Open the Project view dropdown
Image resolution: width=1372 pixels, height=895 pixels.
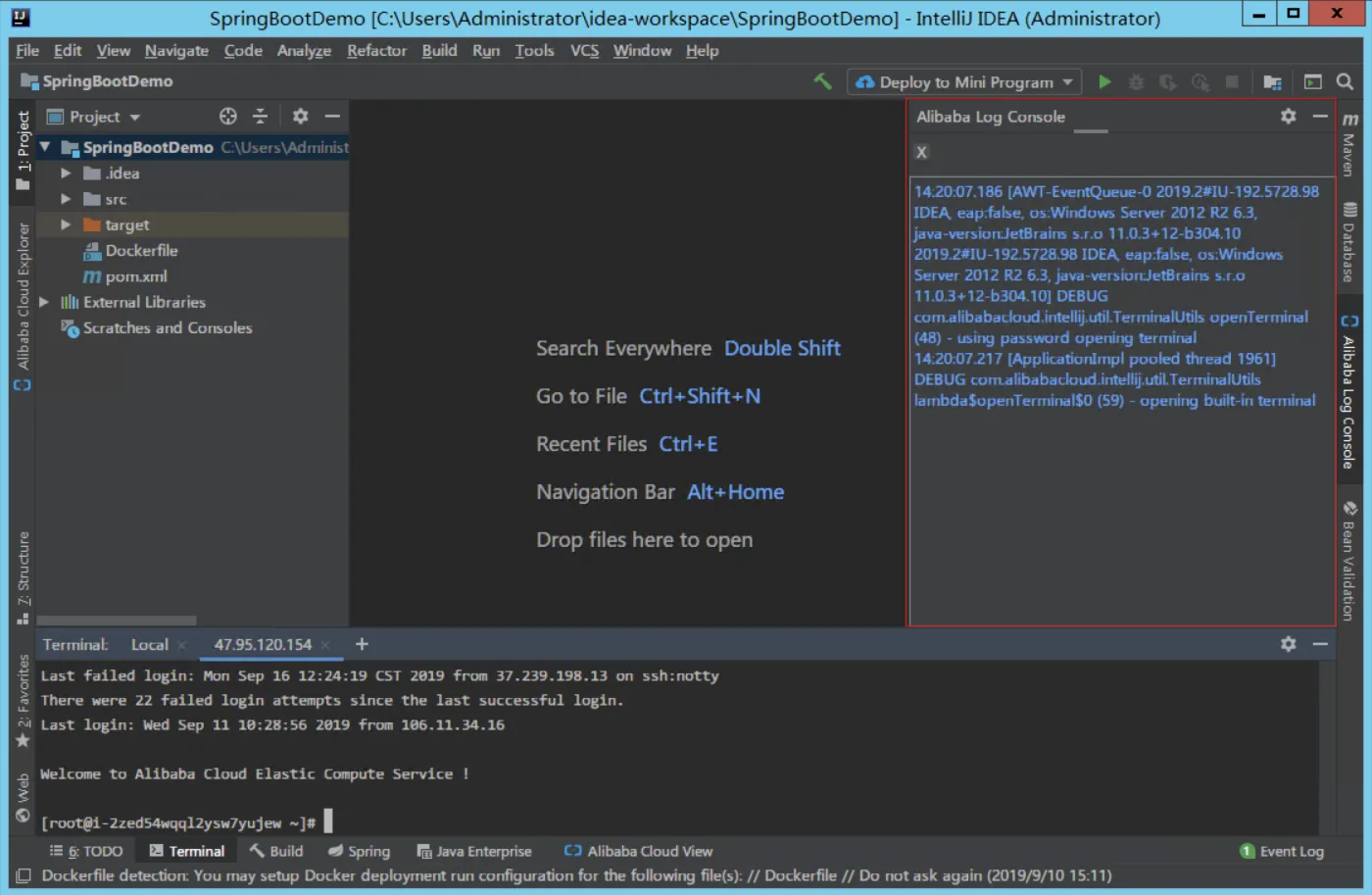(x=94, y=117)
